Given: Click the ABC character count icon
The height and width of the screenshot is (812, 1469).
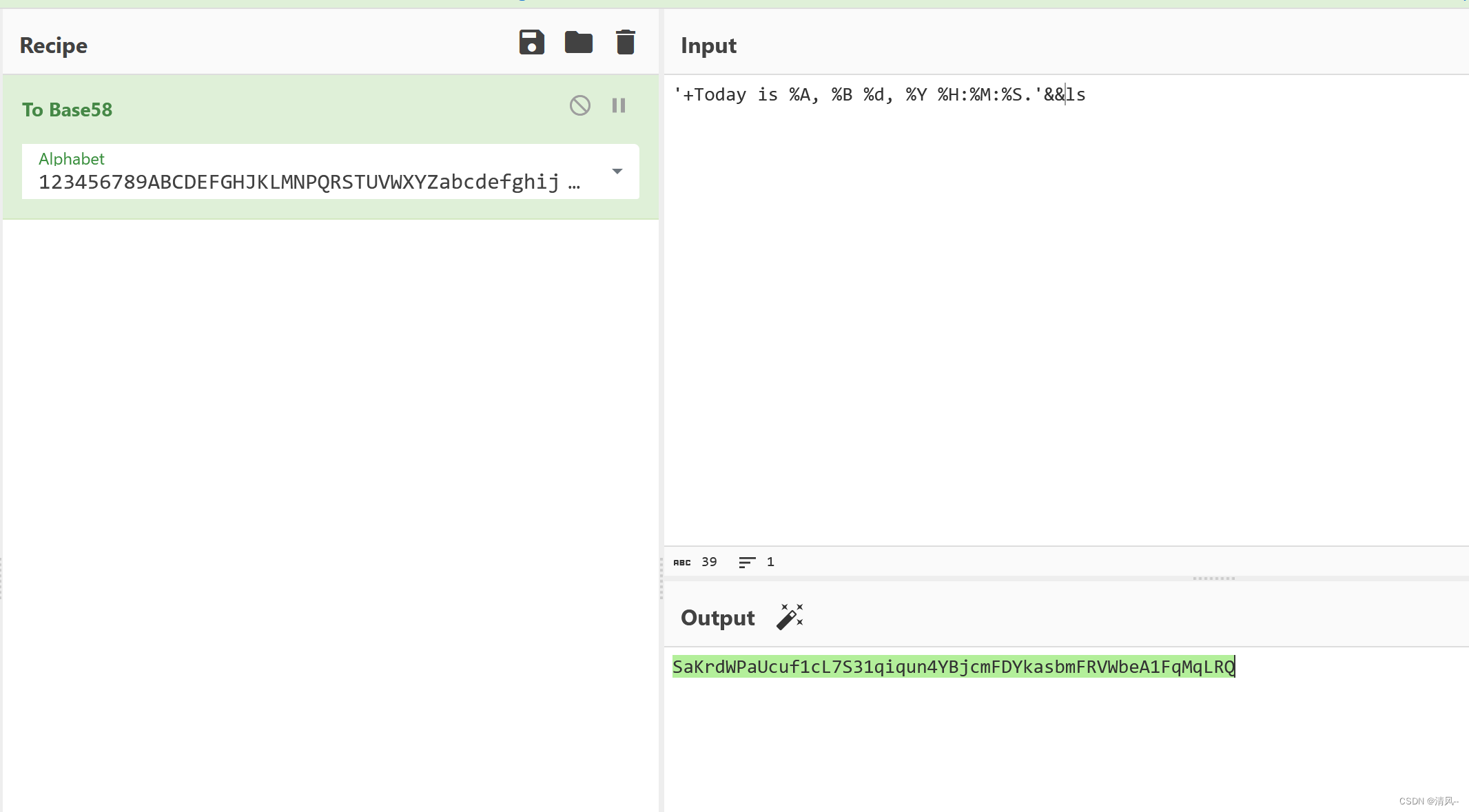Looking at the screenshot, I should pos(682,562).
